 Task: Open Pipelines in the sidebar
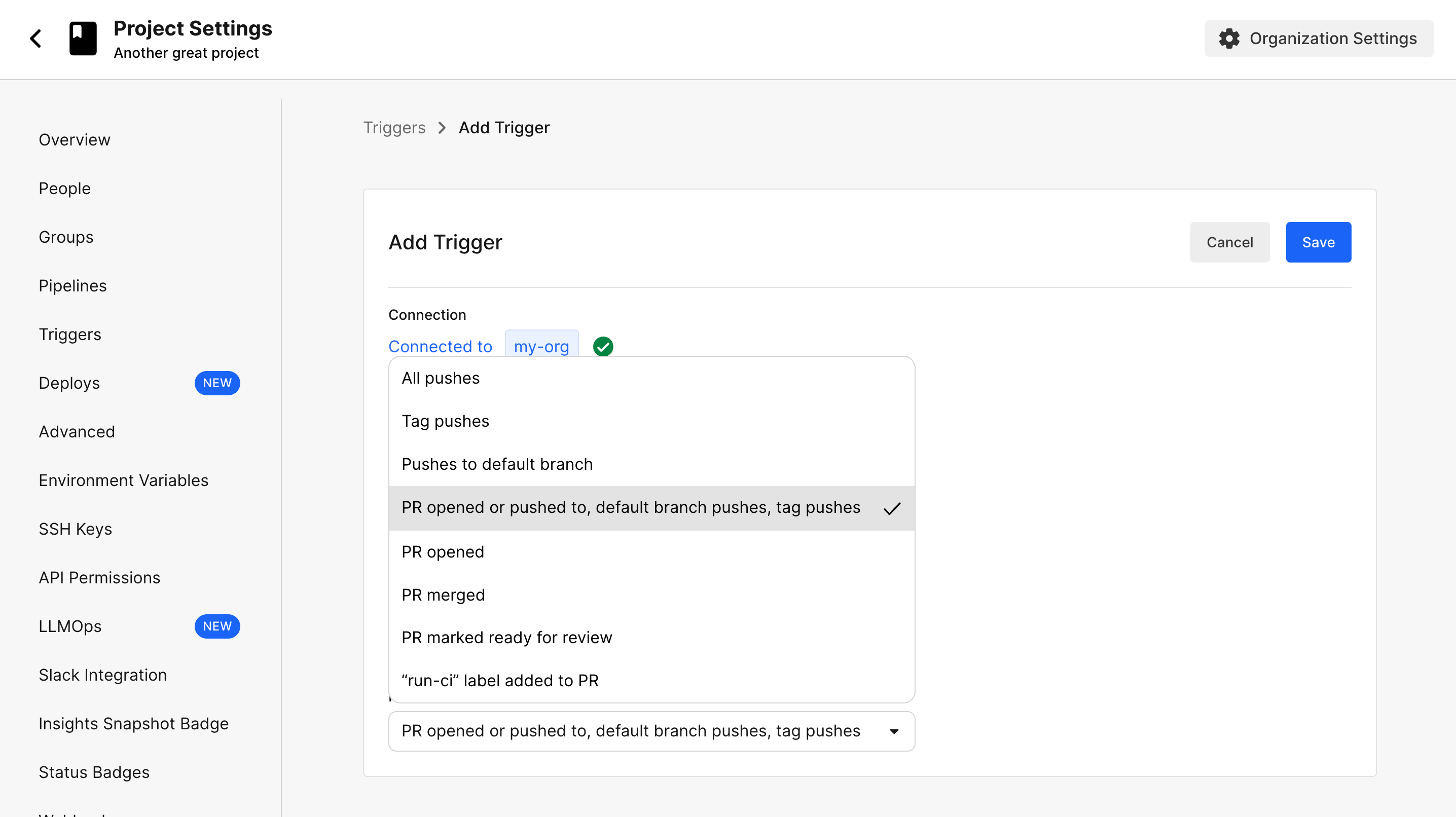72,286
